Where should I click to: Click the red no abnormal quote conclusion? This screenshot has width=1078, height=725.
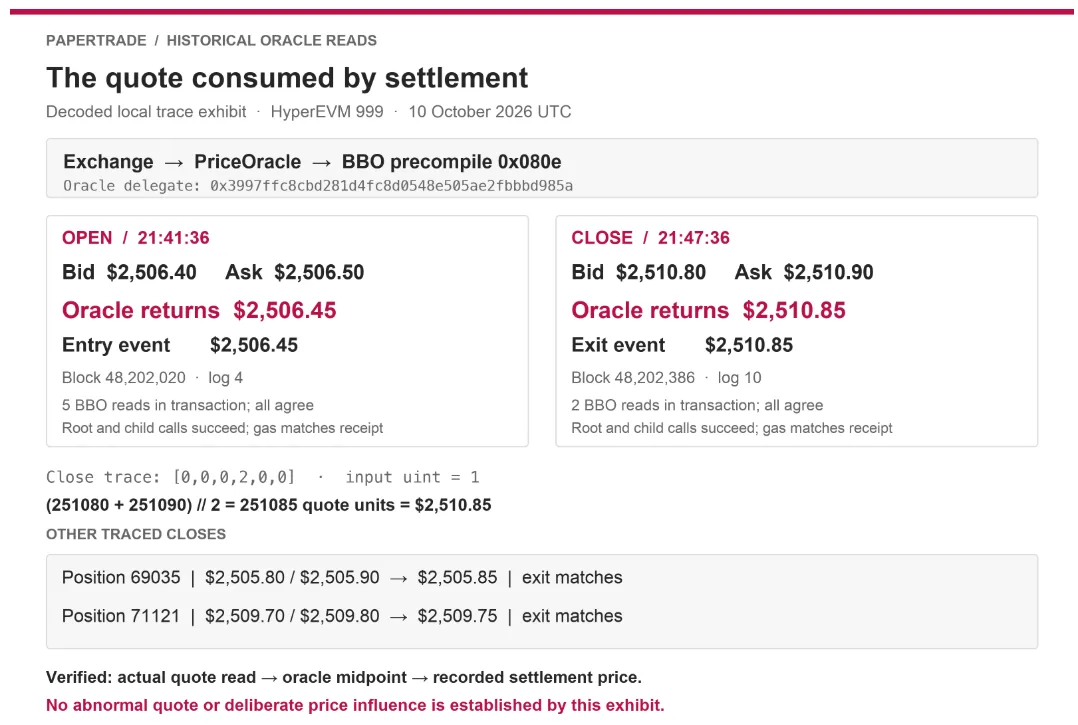[355, 705]
